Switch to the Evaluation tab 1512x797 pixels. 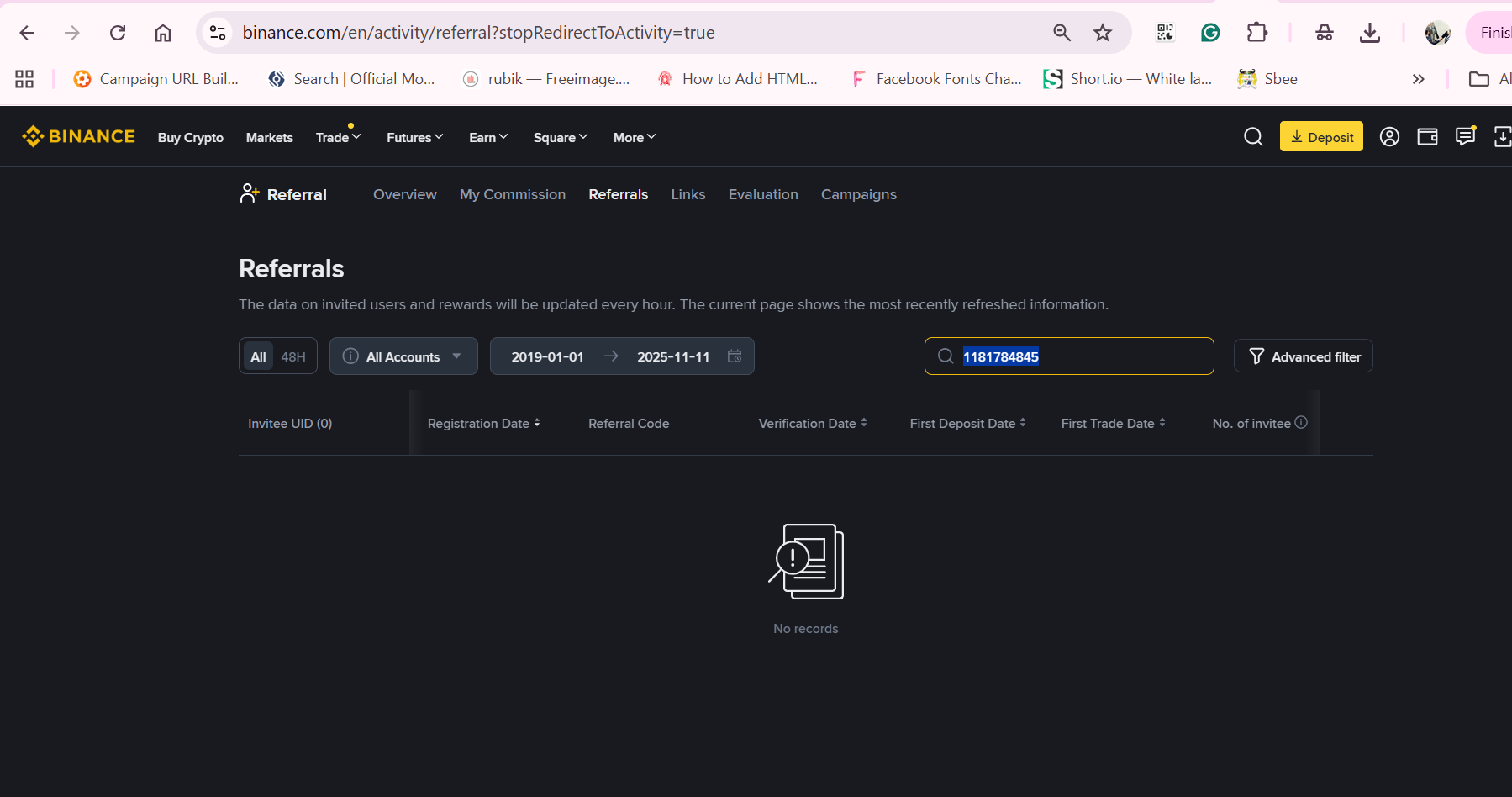point(763,194)
